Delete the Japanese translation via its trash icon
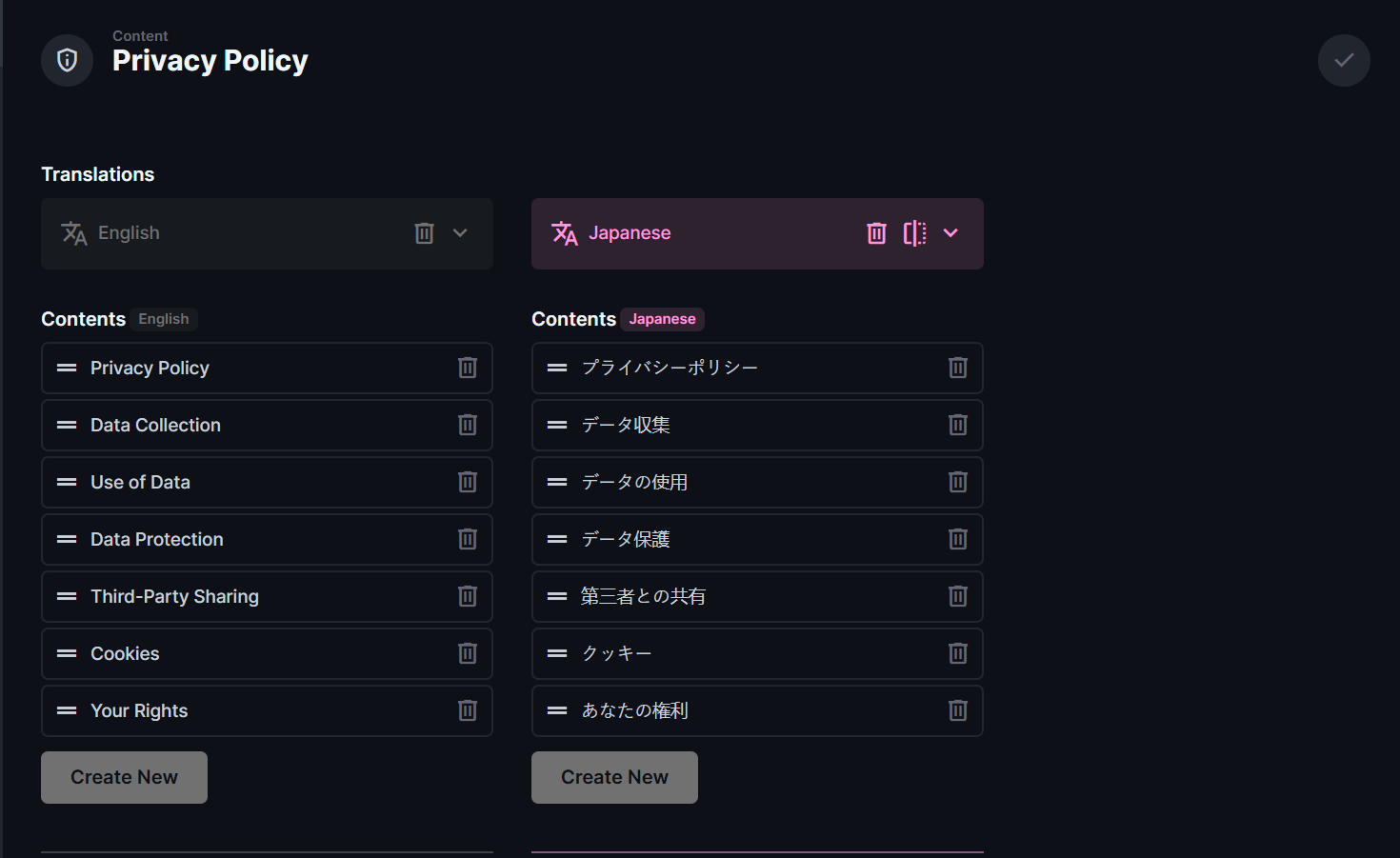Viewport: 1400px width, 858px height. pos(876,232)
